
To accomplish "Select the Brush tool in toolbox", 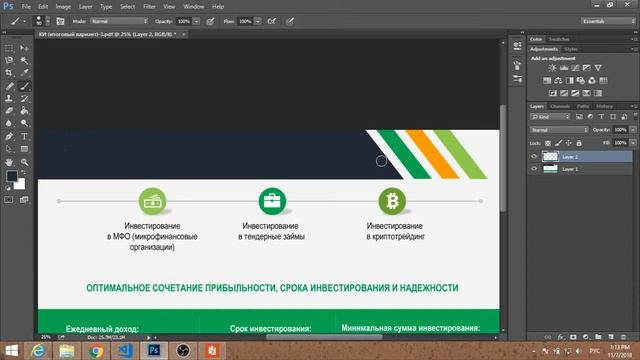I will point(24,86).
